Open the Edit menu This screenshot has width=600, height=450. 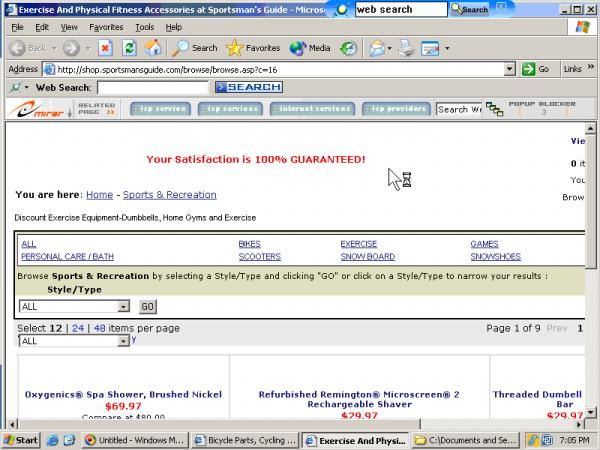pos(42,27)
